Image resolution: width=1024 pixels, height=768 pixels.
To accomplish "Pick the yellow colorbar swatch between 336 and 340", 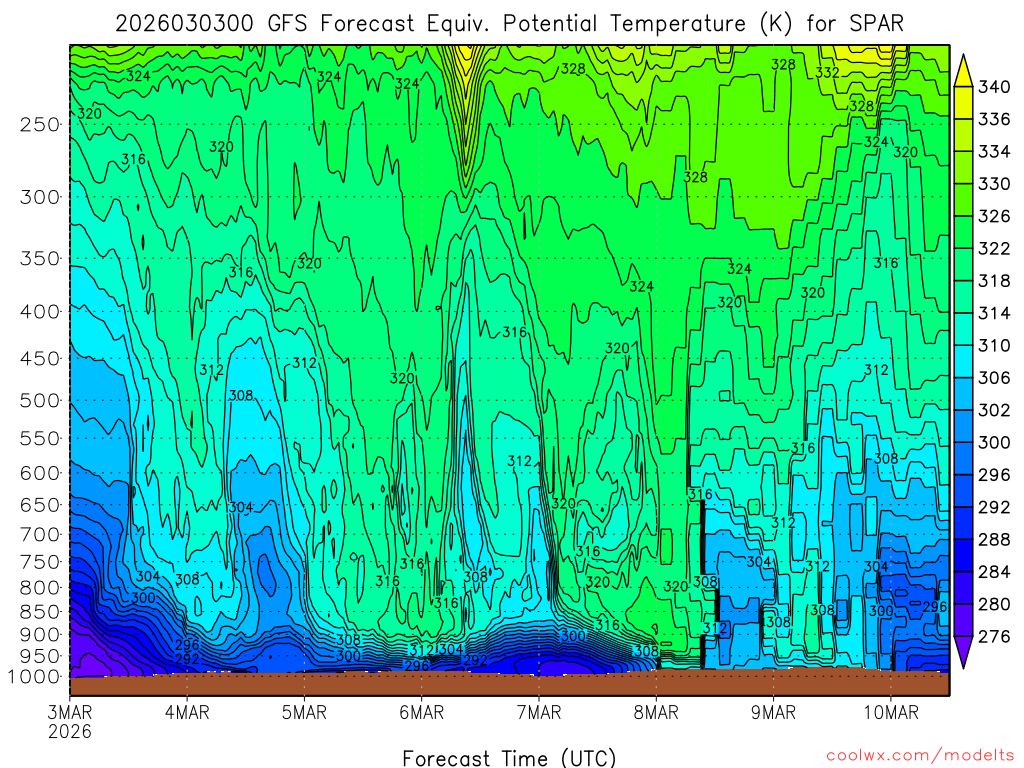I will pyautogui.click(x=963, y=103).
